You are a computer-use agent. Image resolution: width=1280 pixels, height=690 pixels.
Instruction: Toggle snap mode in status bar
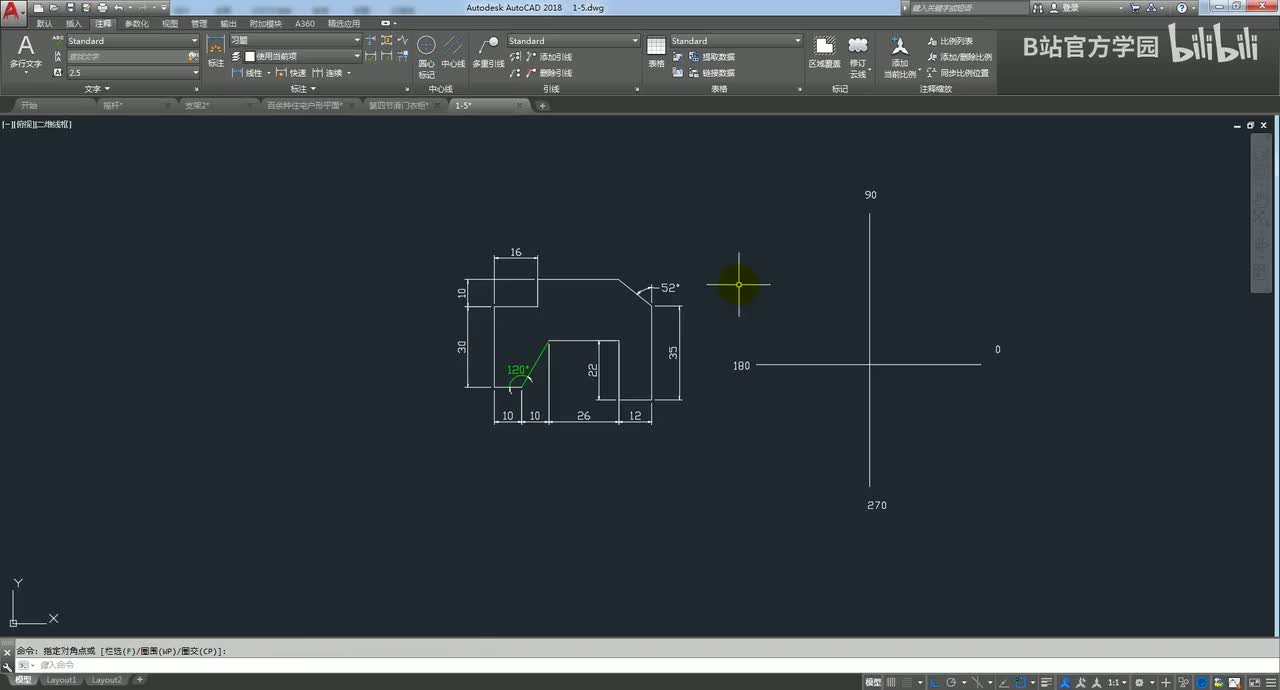[907, 682]
